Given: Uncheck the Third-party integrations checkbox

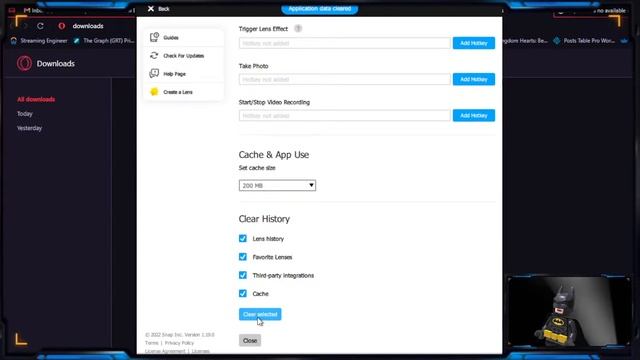Looking at the screenshot, I should click(243, 275).
